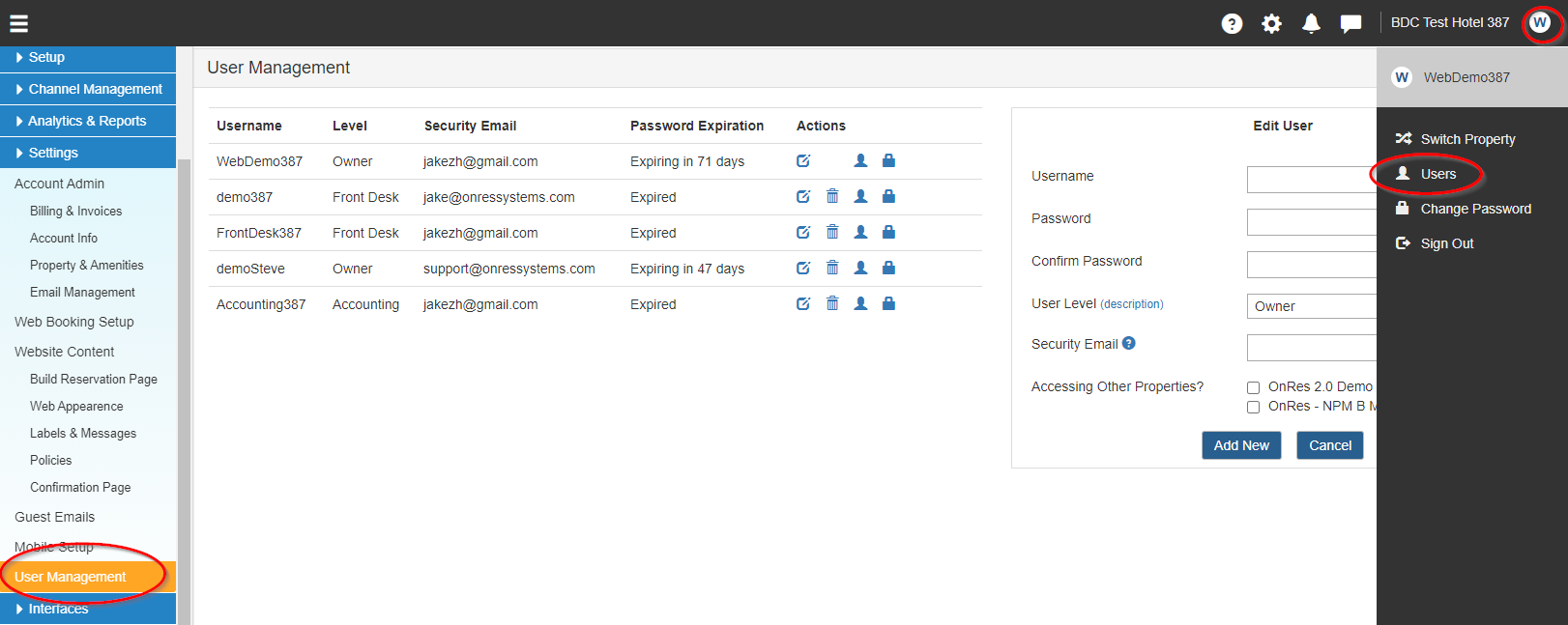Open the User Level description link
This screenshot has height=625, width=1568.
point(1132,304)
